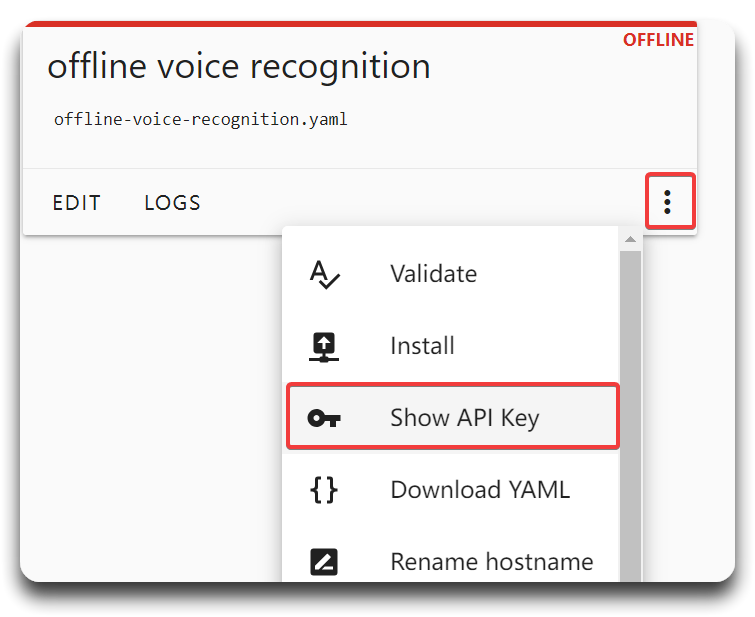755x617 pixels.
Task: Click the key icon for API Key
Action: coord(324,418)
